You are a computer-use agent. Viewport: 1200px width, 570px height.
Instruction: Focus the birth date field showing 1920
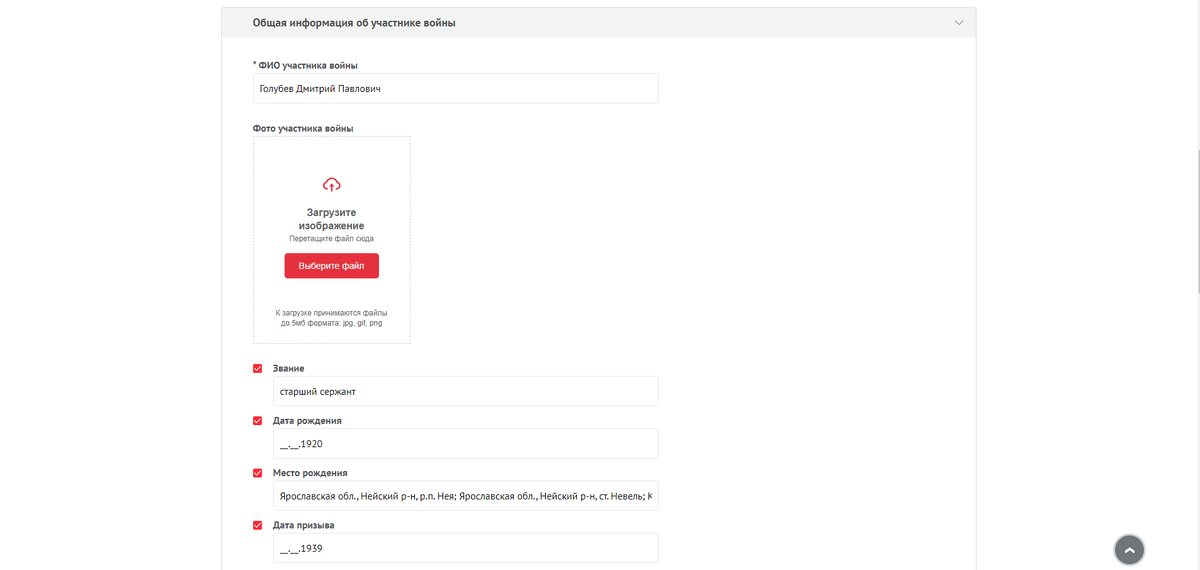tap(465, 443)
